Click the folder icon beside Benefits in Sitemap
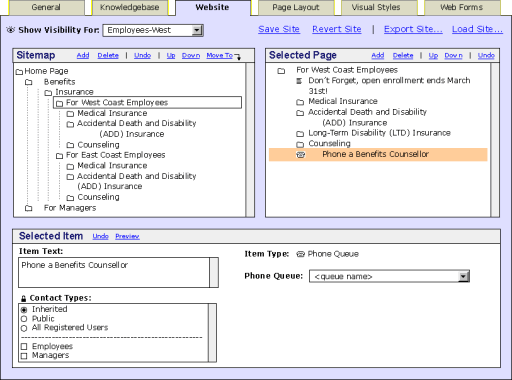Viewport: 512px width, 380px height. click(29, 82)
